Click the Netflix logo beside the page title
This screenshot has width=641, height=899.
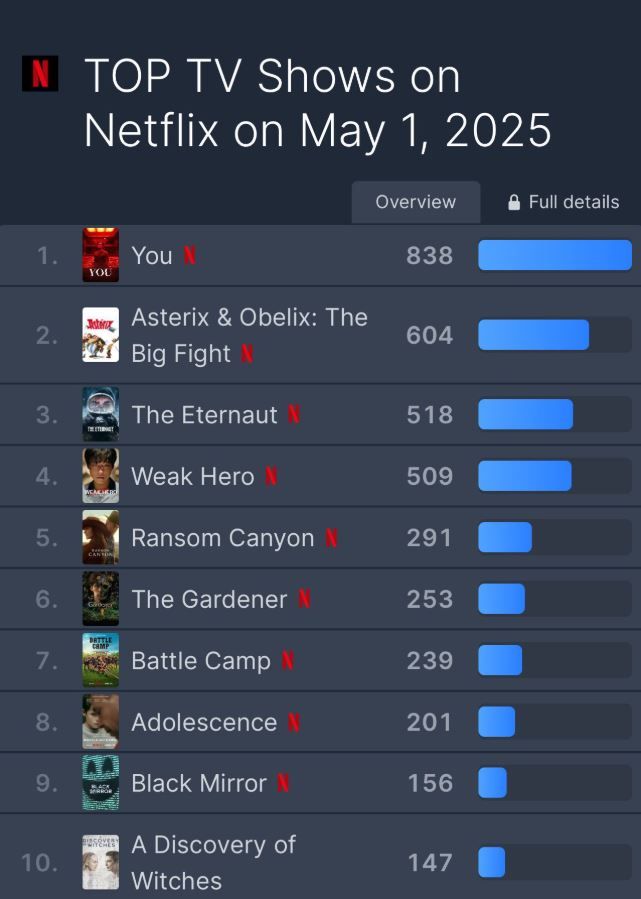point(40,73)
